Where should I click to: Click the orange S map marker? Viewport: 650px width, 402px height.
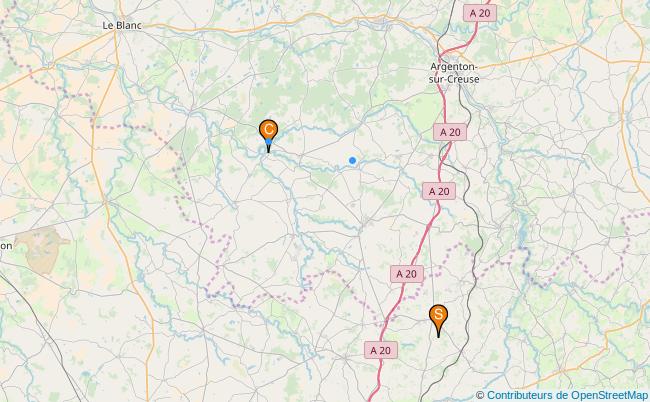[x=438, y=317]
